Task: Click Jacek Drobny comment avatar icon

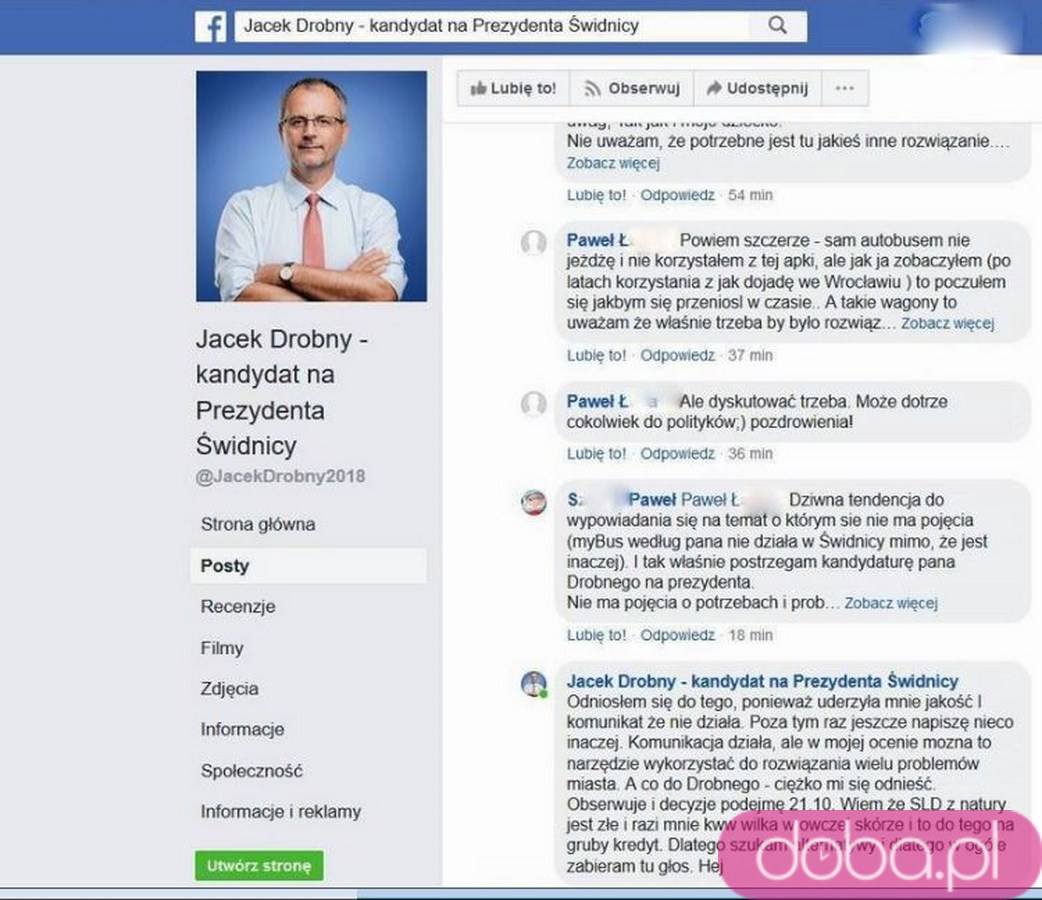Action: coord(534,683)
